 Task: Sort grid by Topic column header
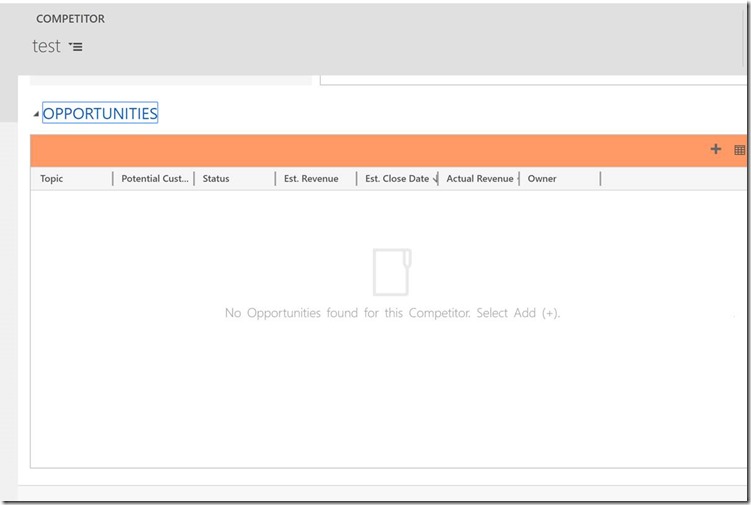tap(52, 179)
